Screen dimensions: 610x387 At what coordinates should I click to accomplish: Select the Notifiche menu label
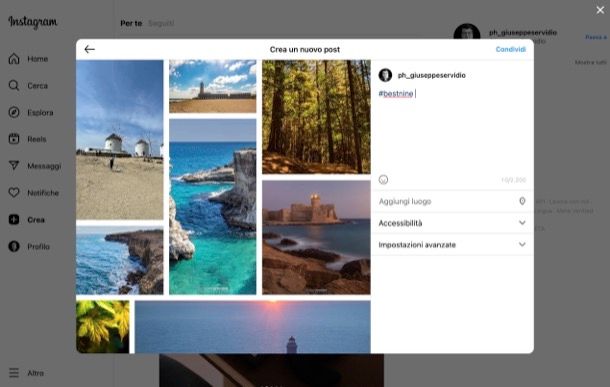click(x=43, y=193)
